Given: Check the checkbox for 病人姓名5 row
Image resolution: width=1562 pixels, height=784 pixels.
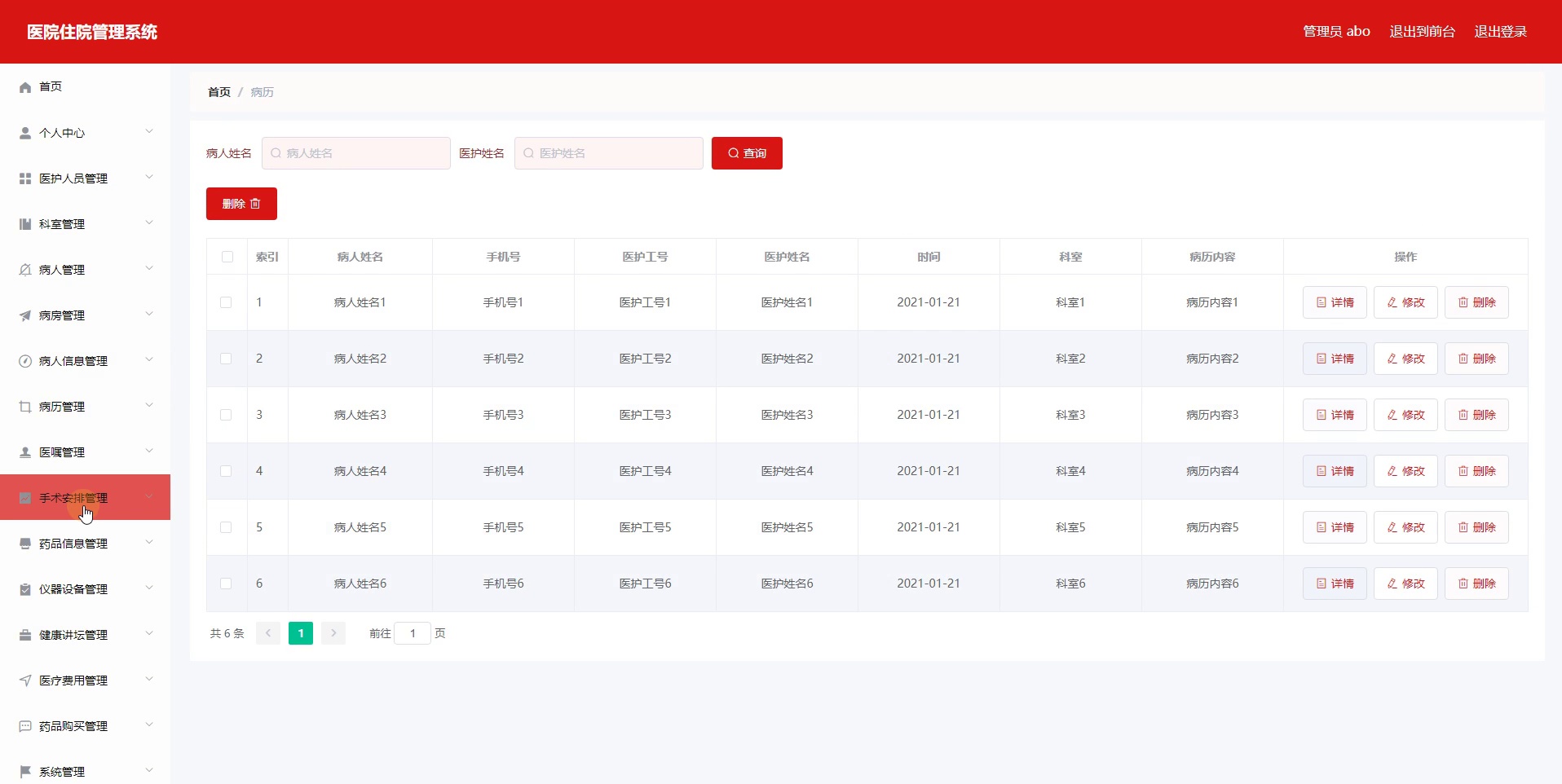Looking at the screenshot, I should pyautogui.click(x=226, y=527).
